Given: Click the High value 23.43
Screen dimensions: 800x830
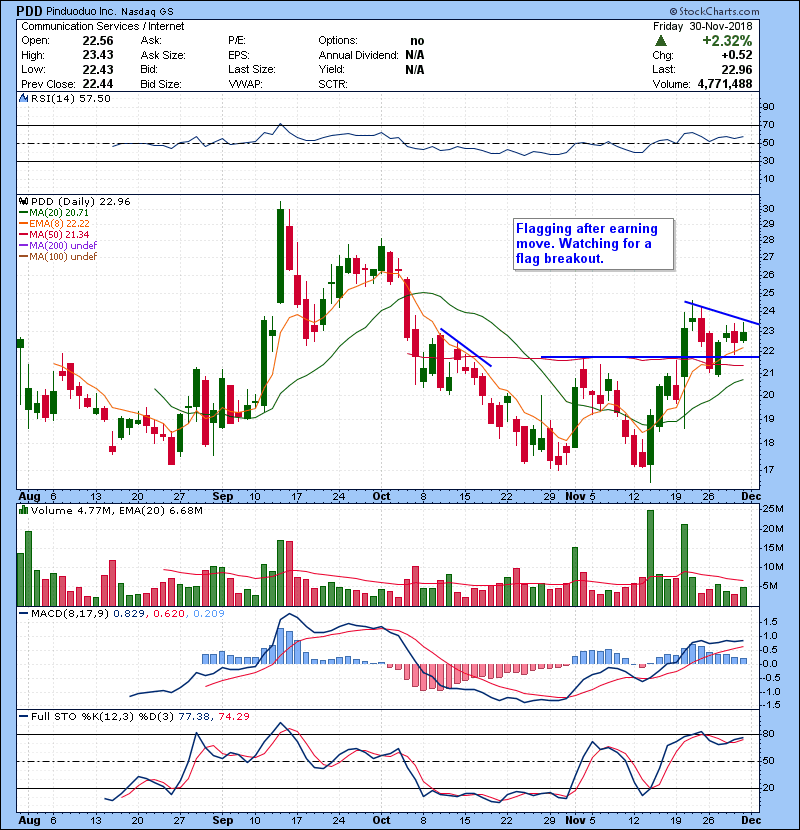Looking at the screenshot, I should [x=98, y=55].
